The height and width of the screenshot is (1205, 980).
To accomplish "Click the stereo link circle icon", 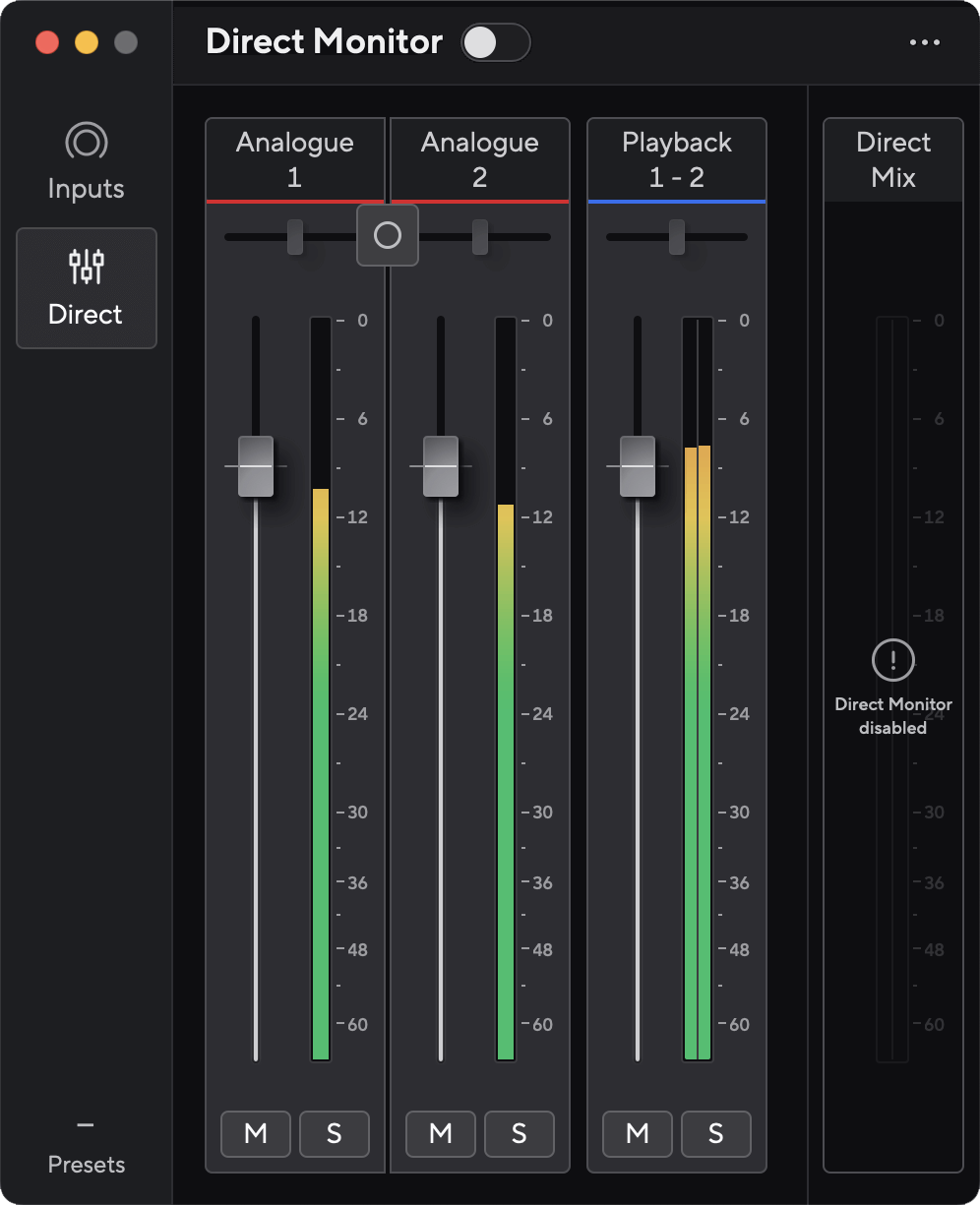I will click(388, 235).
